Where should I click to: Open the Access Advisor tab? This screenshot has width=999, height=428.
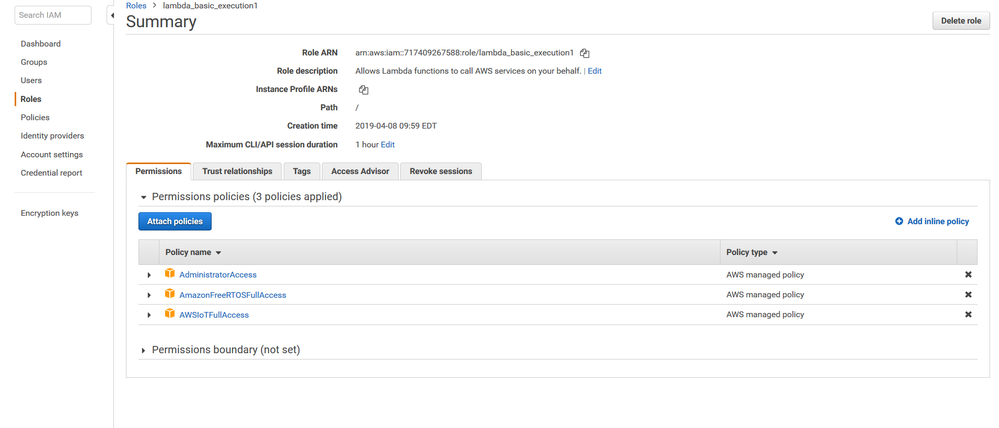[360, 171]
